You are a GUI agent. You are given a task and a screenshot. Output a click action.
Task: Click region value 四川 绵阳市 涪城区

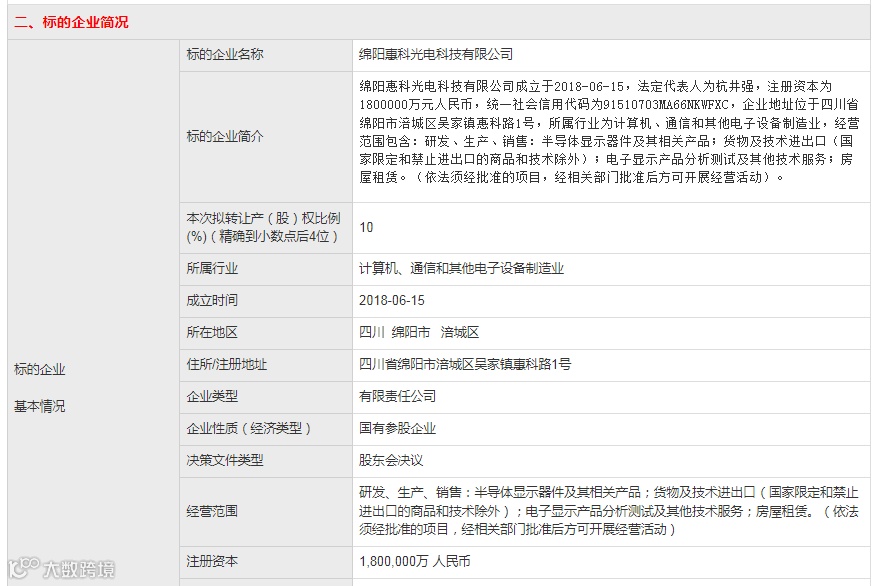[419, 333]
